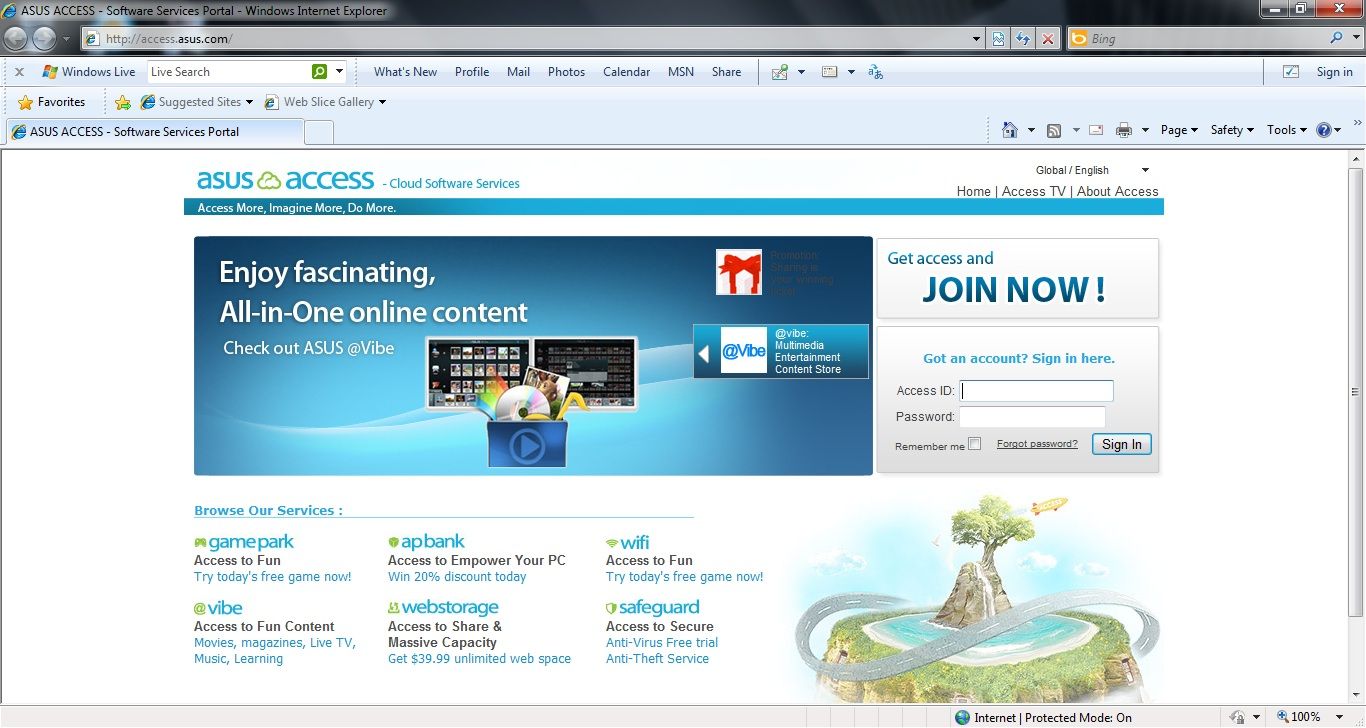
Task: Open the Forgot password? link
Action: [x=1037, y=444]
